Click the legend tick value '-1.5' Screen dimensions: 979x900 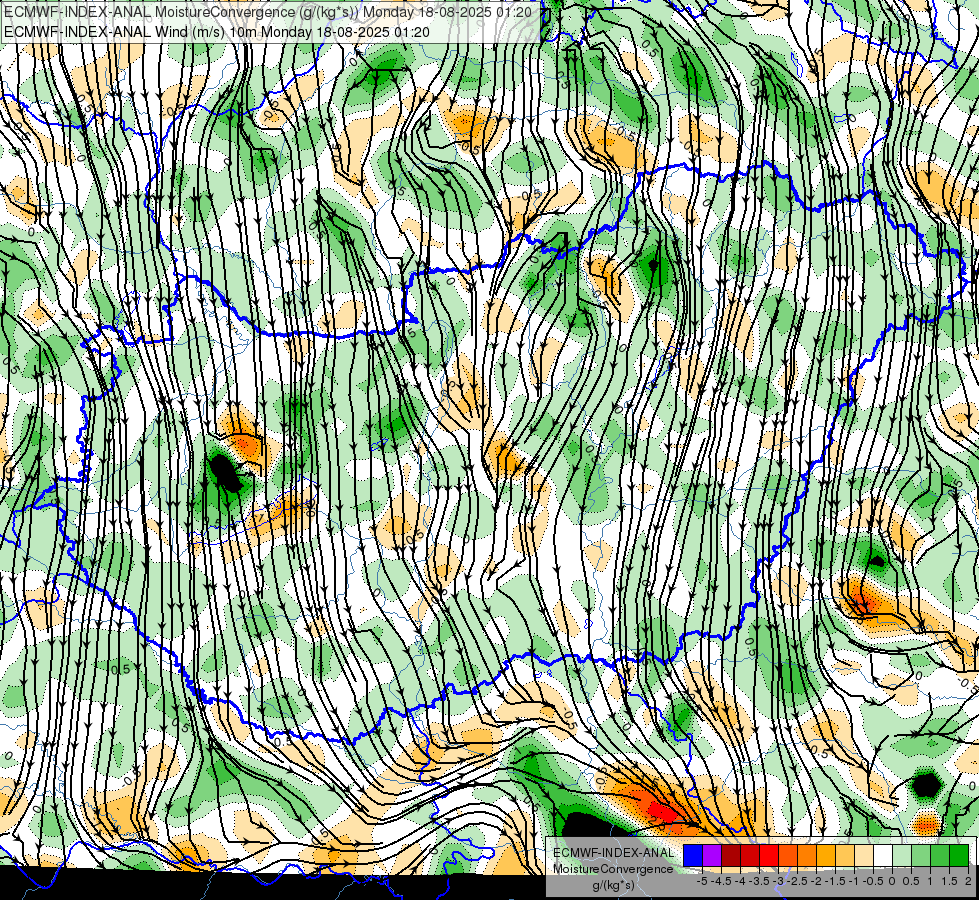(835, 881)
